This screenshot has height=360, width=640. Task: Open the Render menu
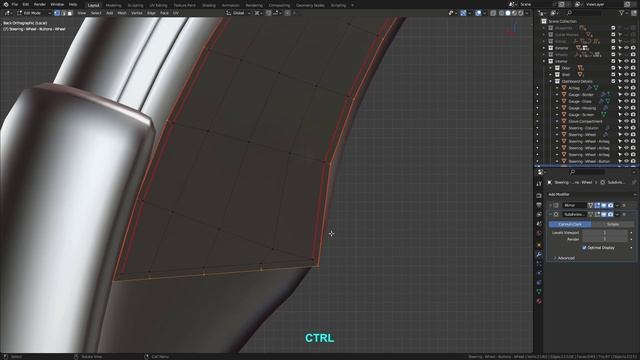pos(40,4)
